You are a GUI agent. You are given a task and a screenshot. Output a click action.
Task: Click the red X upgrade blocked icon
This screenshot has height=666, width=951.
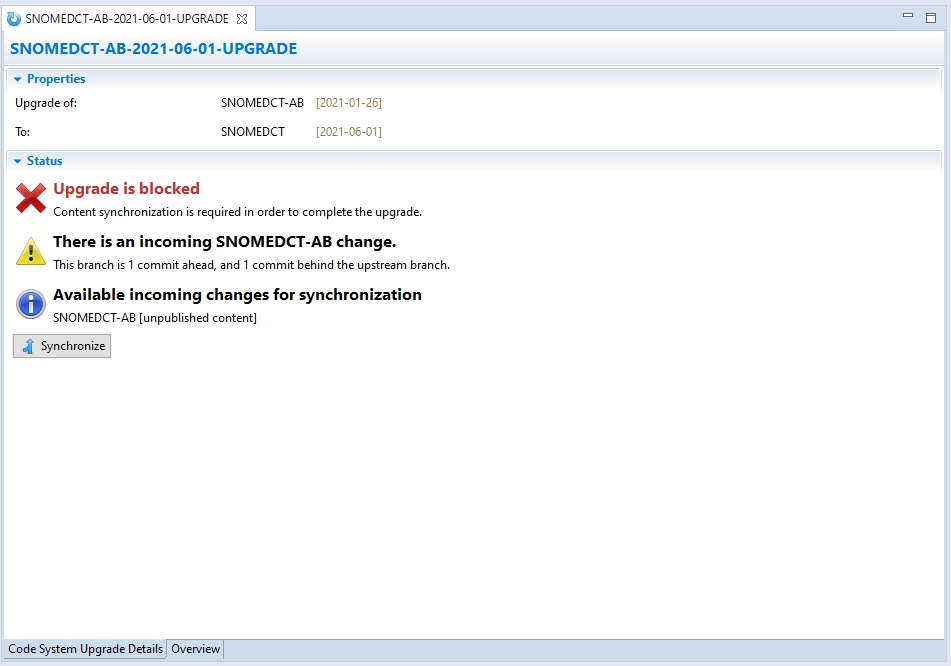click(x=31, y=198)
